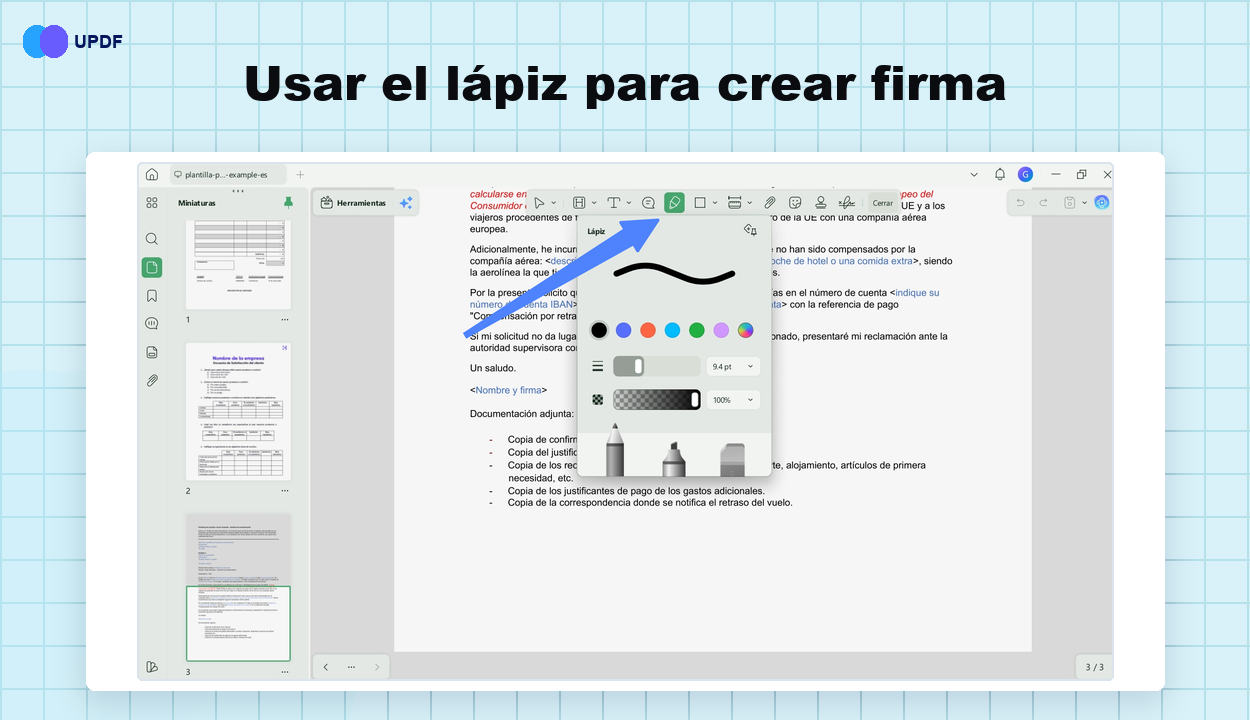Open the comments panel

coord(152,323)
